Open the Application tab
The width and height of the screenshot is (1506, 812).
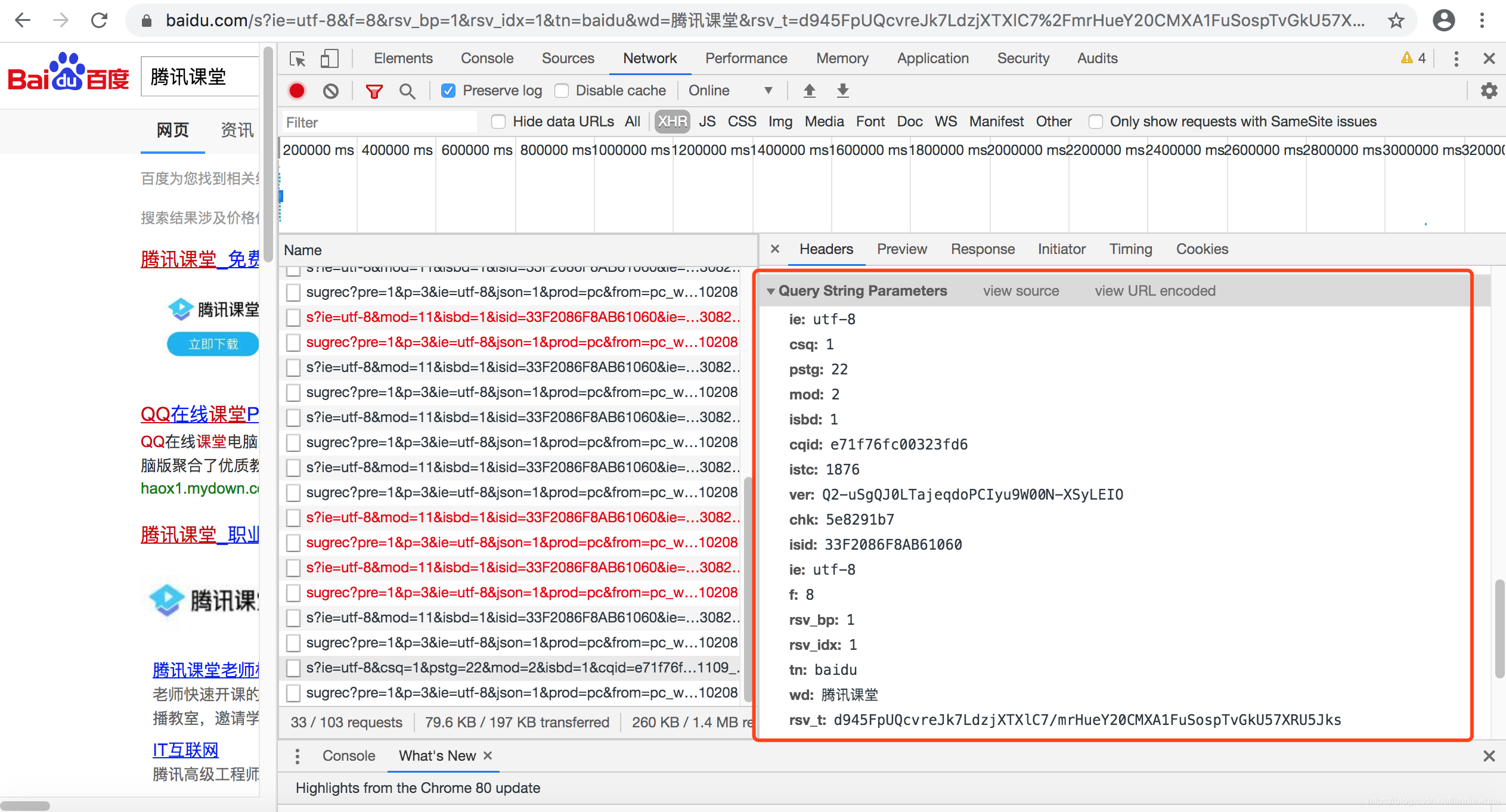(x=932, y=58)
